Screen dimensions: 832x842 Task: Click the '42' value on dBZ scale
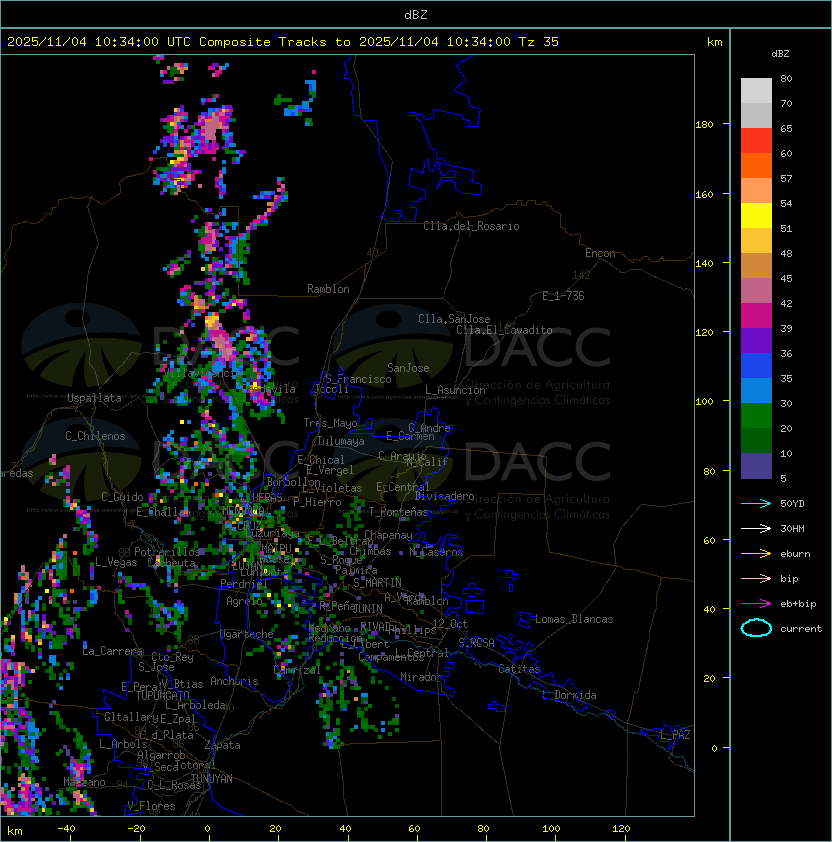coord(786,303)
